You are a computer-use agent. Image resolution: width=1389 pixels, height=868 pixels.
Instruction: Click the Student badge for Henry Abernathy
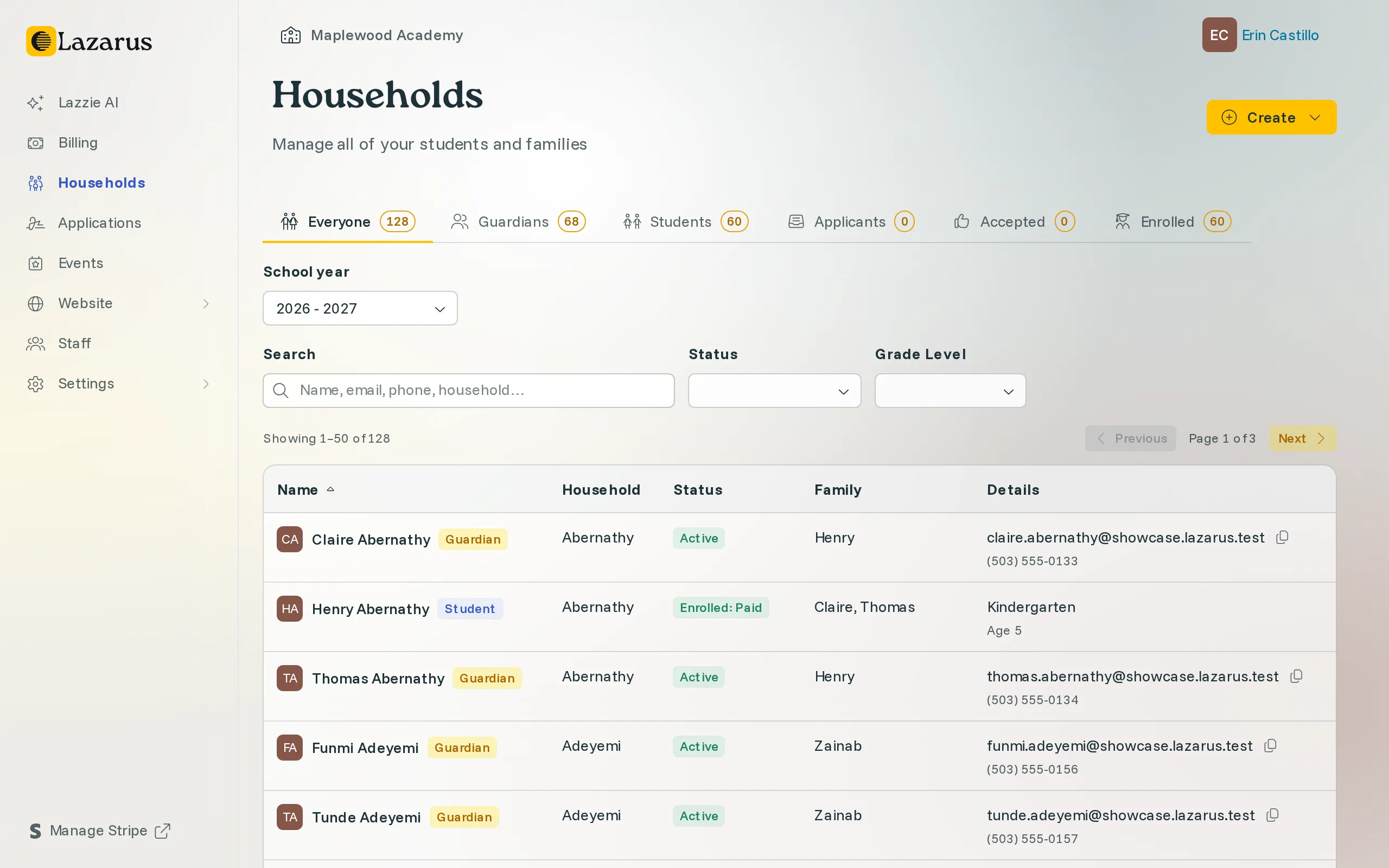[x=469, y=609]
